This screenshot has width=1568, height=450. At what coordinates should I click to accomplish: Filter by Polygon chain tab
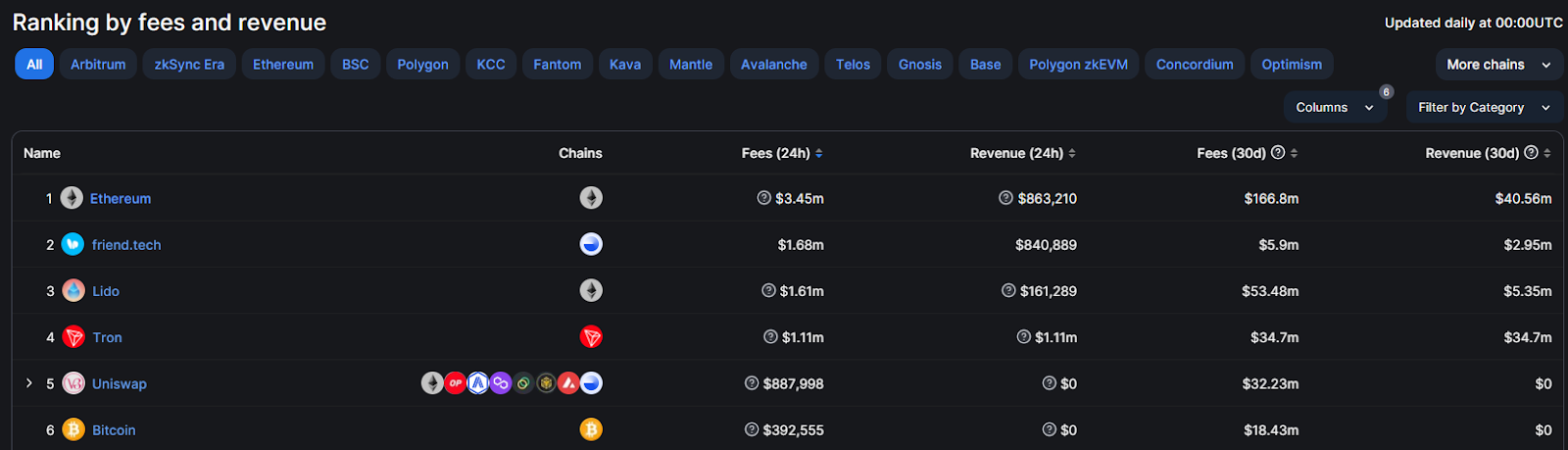coord(422,65)
